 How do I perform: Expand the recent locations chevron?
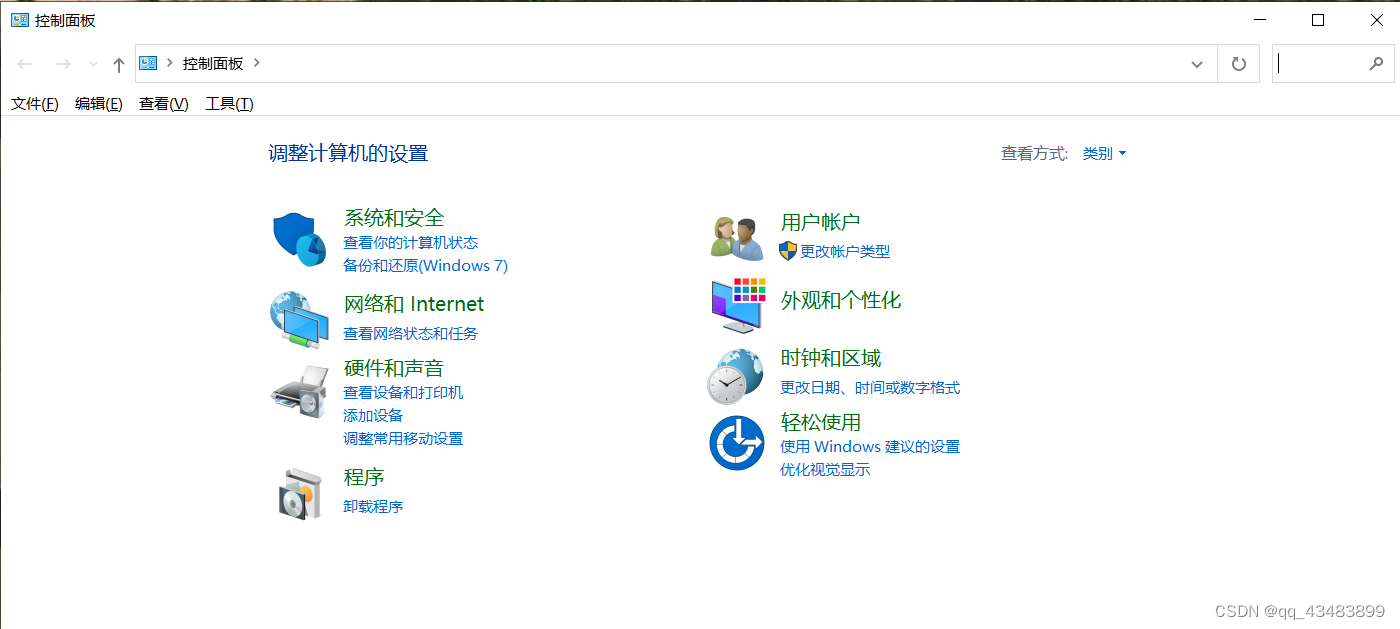(x=93, y=64)
